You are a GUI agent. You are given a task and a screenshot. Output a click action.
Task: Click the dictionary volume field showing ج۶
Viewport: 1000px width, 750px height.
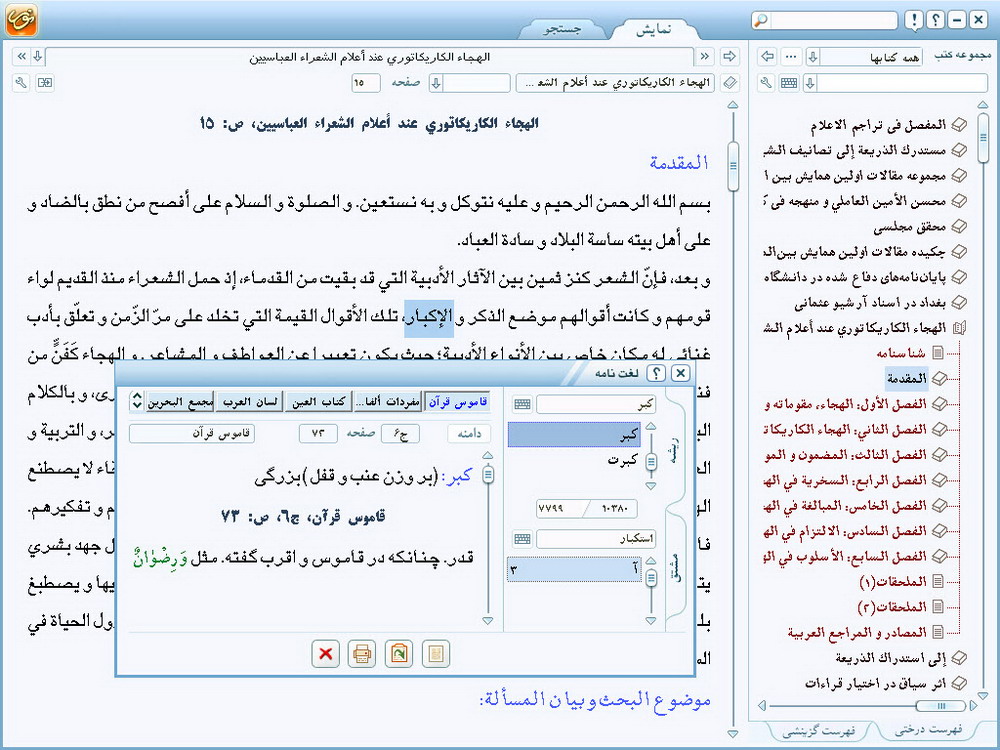(x=400, y=434)
